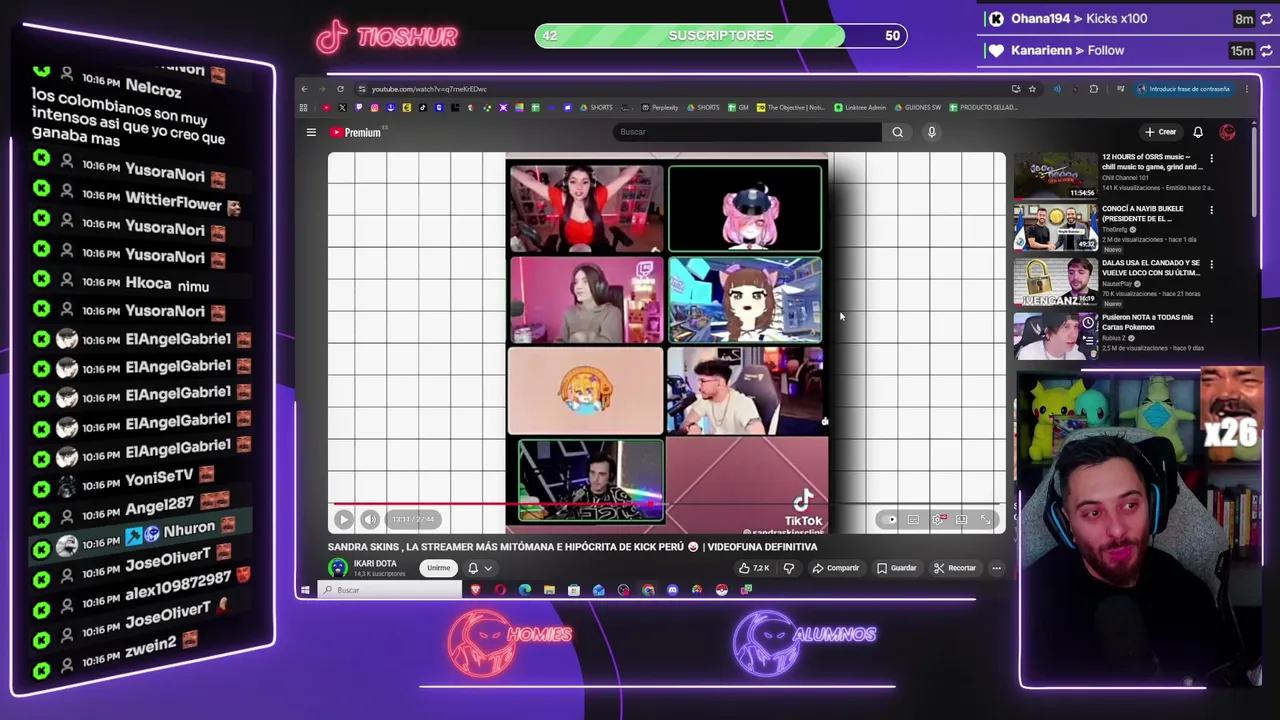Switch to theater mode in player

(x=962, y=519)
